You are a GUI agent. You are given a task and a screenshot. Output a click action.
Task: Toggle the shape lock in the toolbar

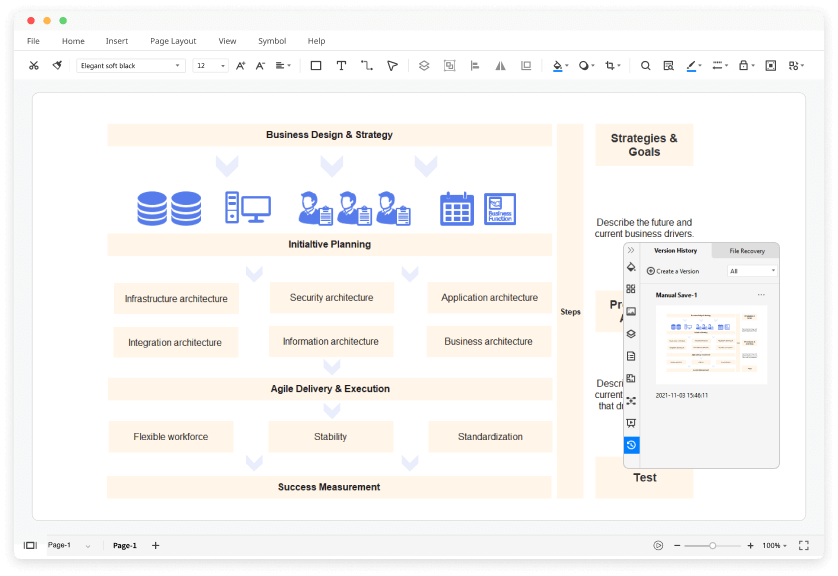coord(744,64)
